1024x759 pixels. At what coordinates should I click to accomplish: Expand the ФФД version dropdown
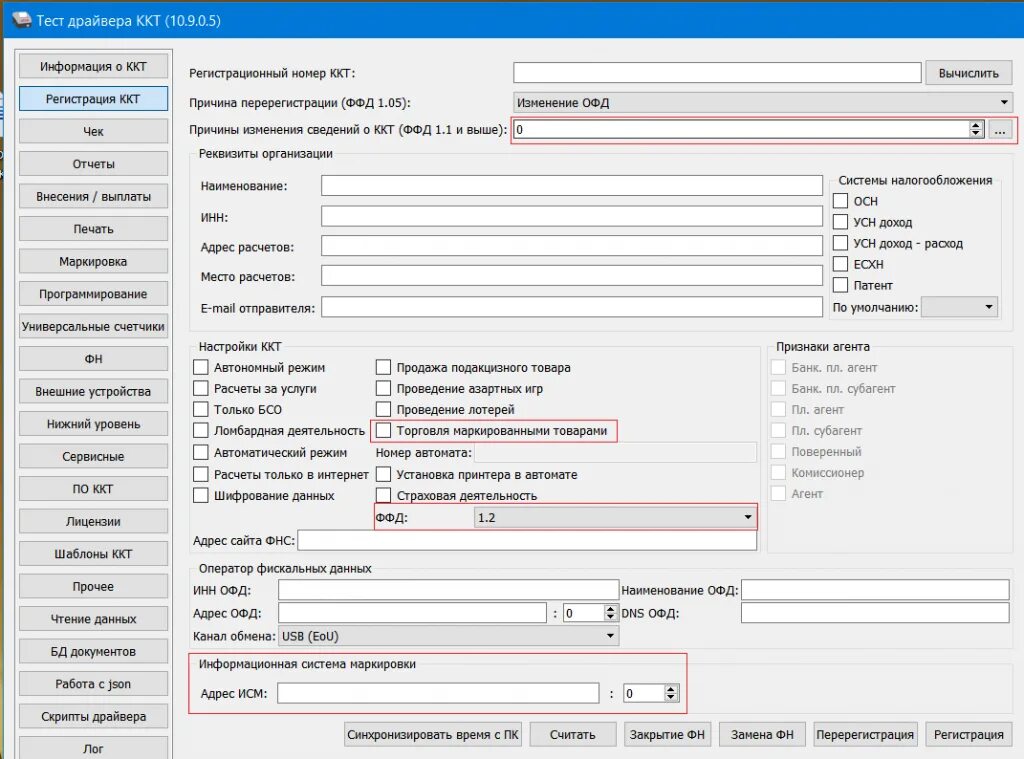(615, 517)
